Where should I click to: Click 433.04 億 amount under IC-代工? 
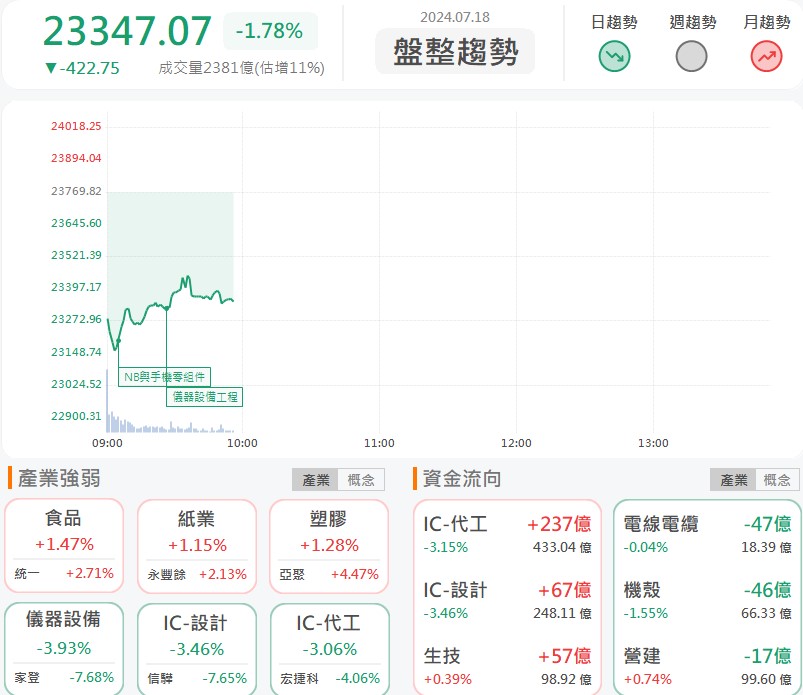(562, 547)
